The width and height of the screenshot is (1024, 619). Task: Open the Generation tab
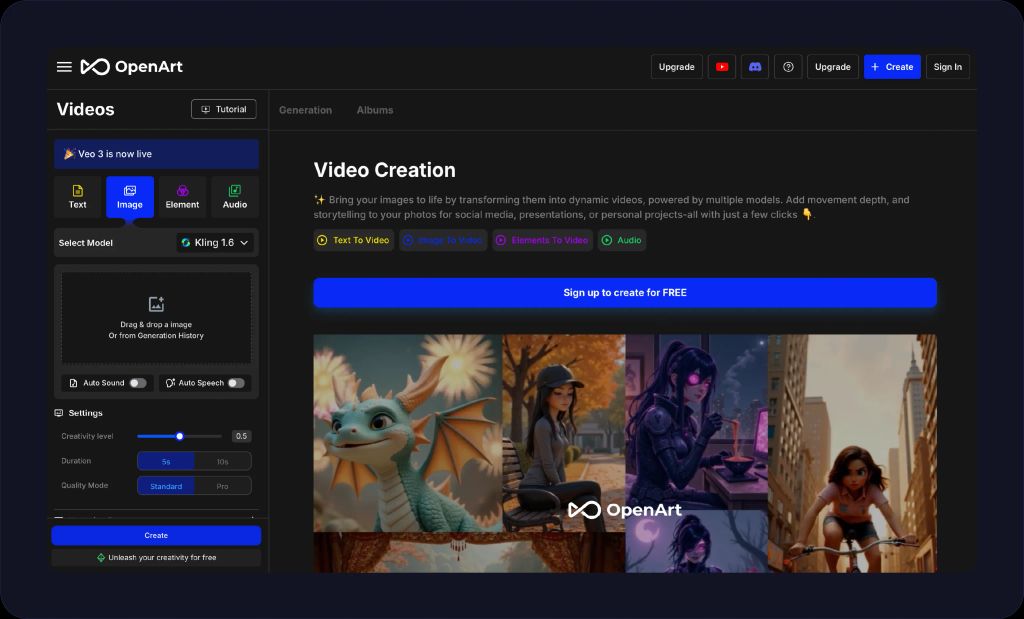pos(305,110)
